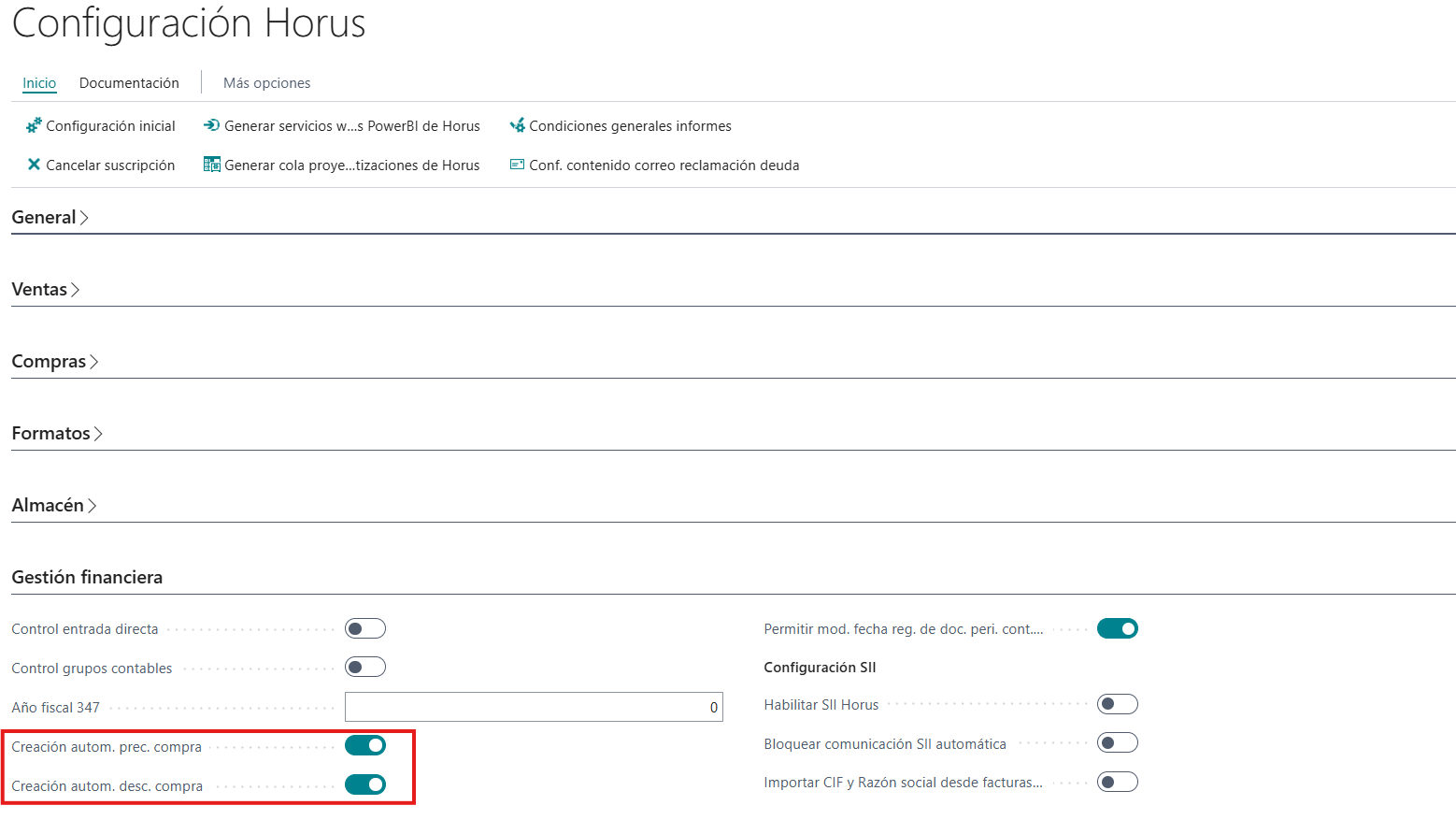Run Generar cola proye...tizaciones de Horus

(x=342, y=165)
